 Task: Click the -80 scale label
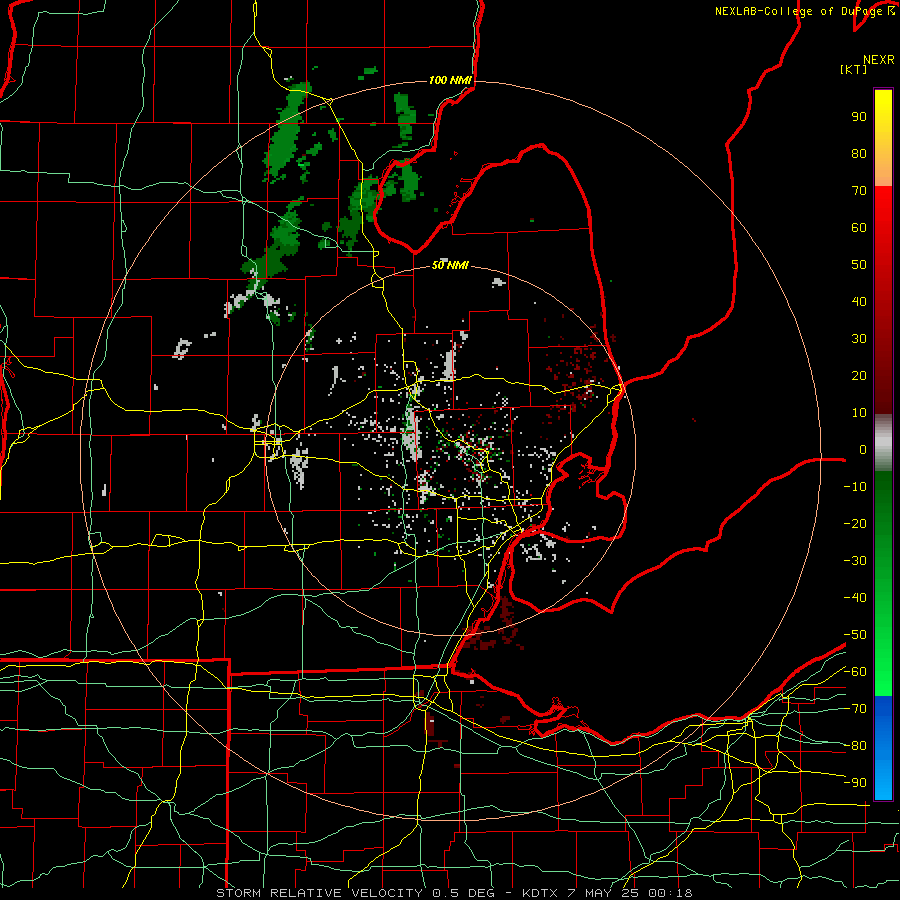[855, 746]
